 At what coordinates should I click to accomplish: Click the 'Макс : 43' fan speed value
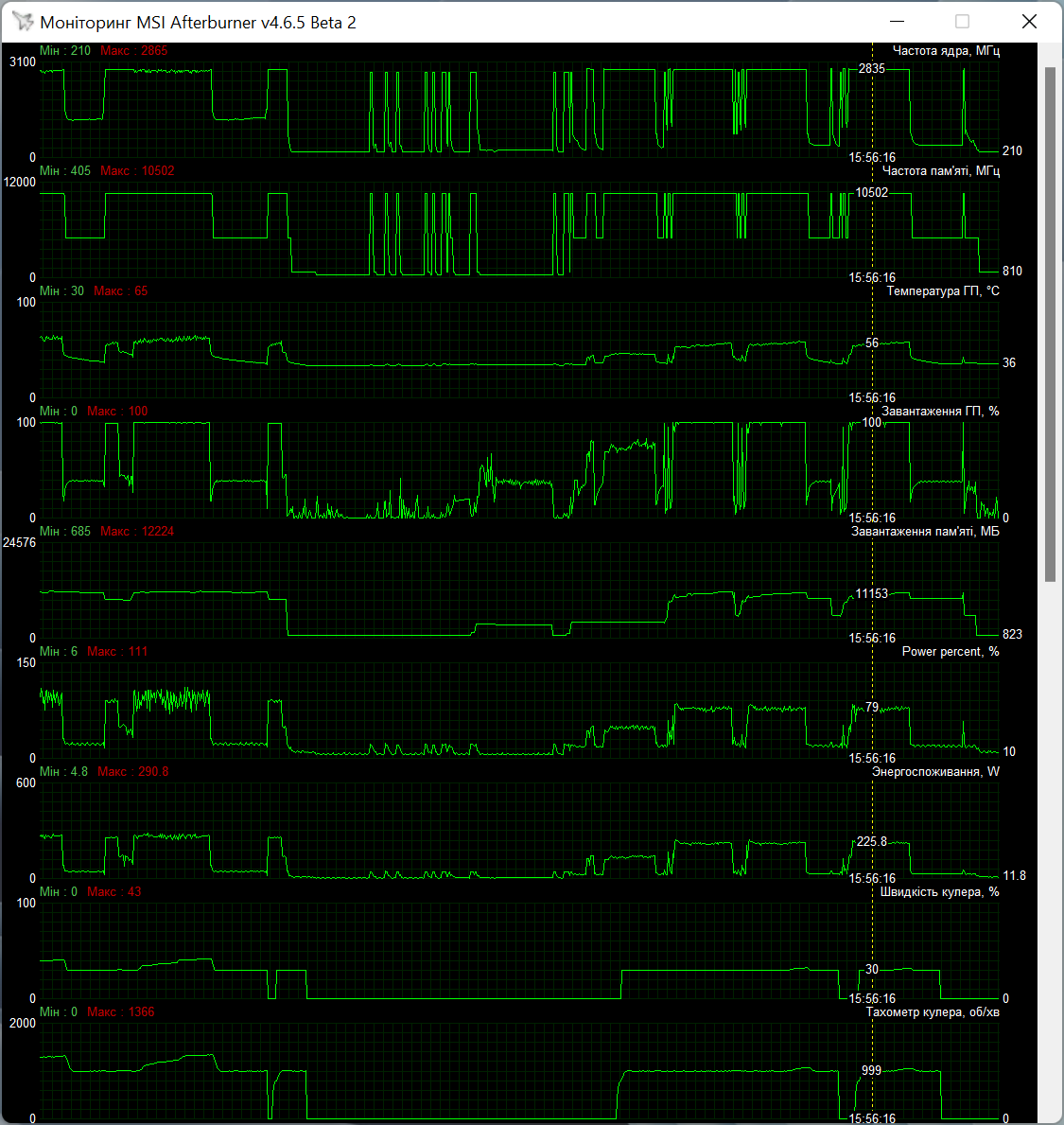pos(114,892)
